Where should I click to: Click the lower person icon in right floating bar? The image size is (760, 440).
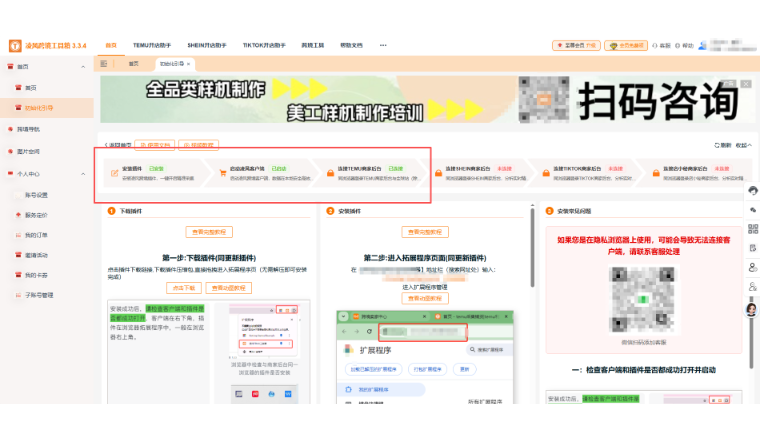(x=752, y=287)
